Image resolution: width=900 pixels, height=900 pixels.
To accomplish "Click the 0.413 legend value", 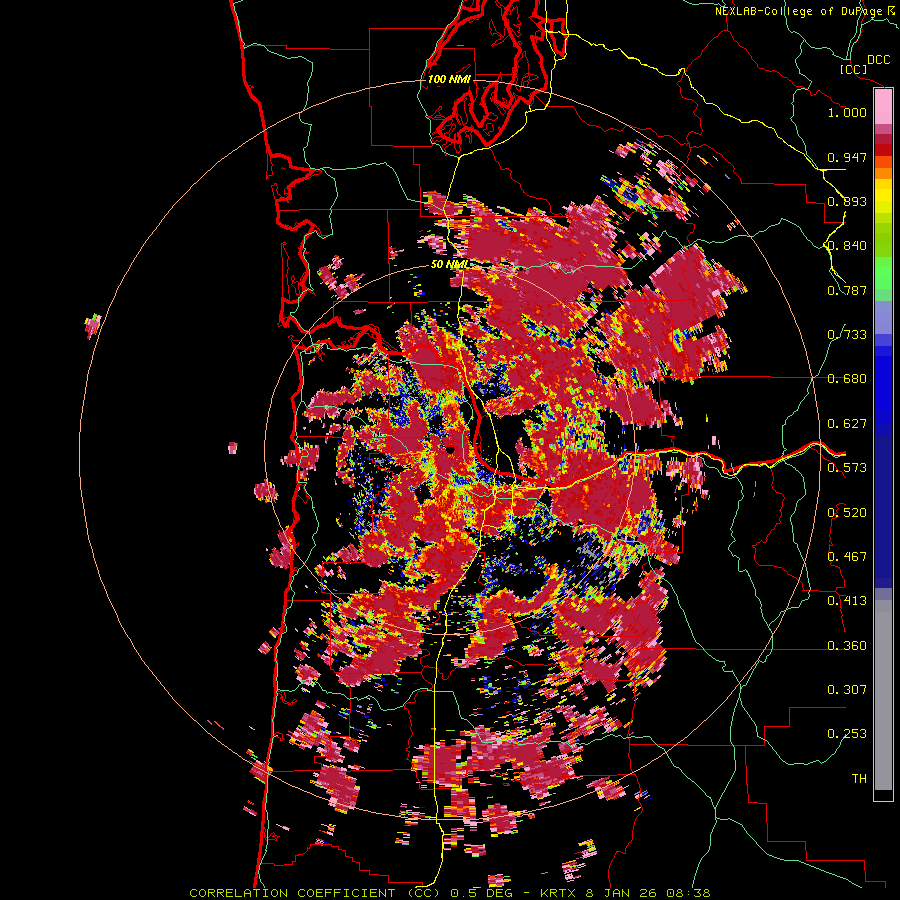I will [847, 601].
